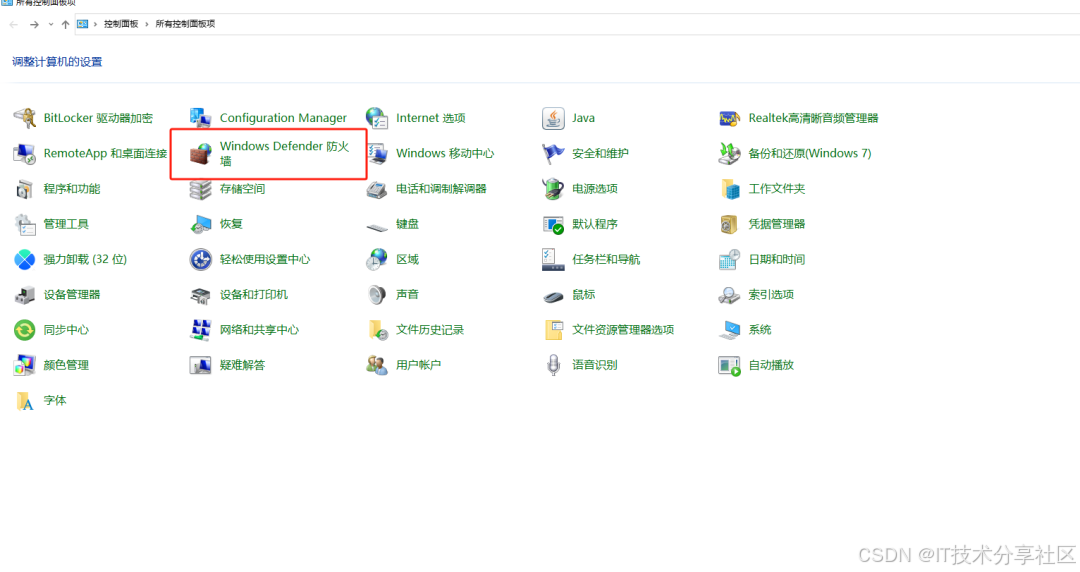Click the 键盘 keyboard icon
Viewport: 1080px width, 572px height.
(377, 225)
